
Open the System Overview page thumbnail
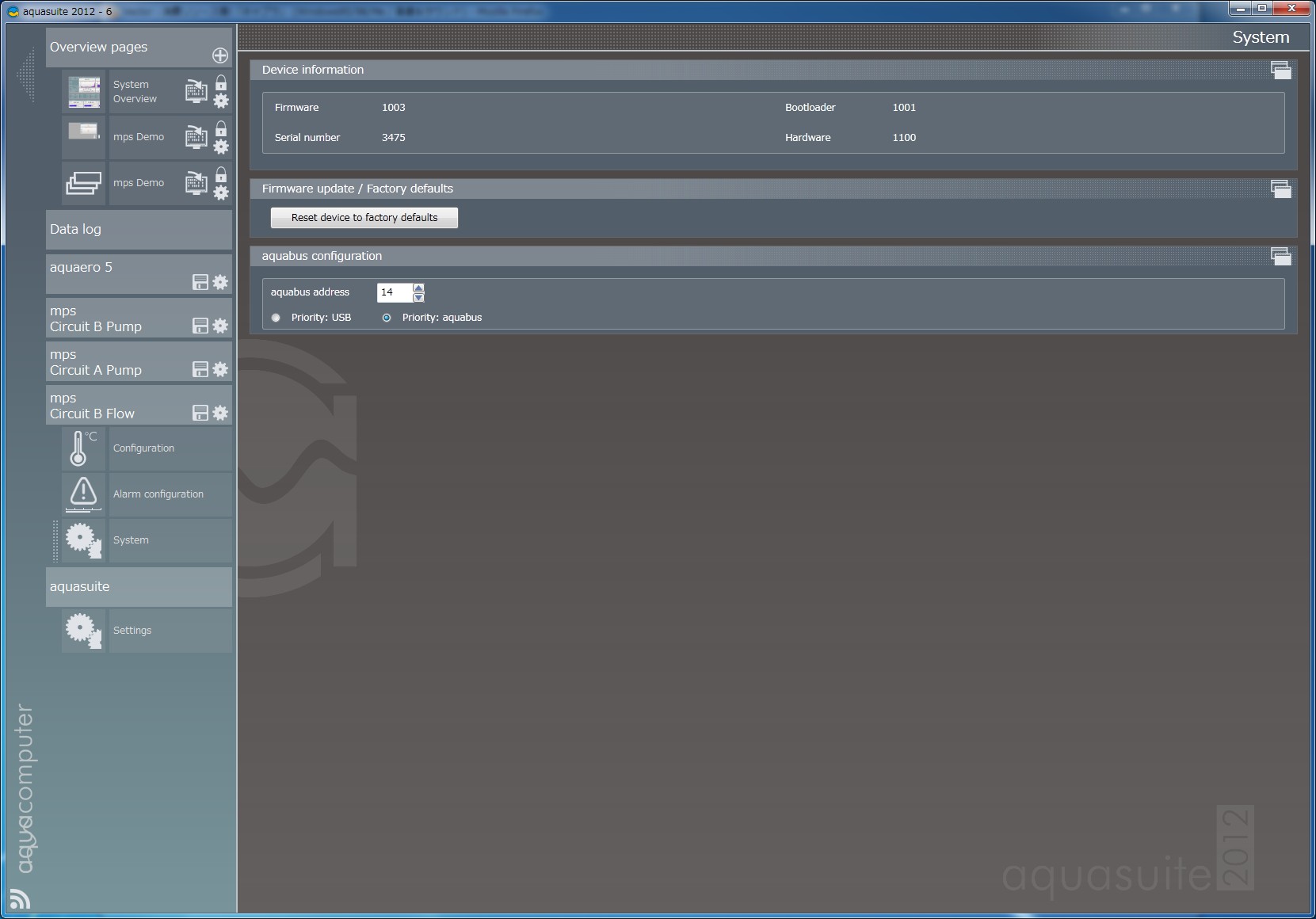pyautogui.click(x=84, y=92)
